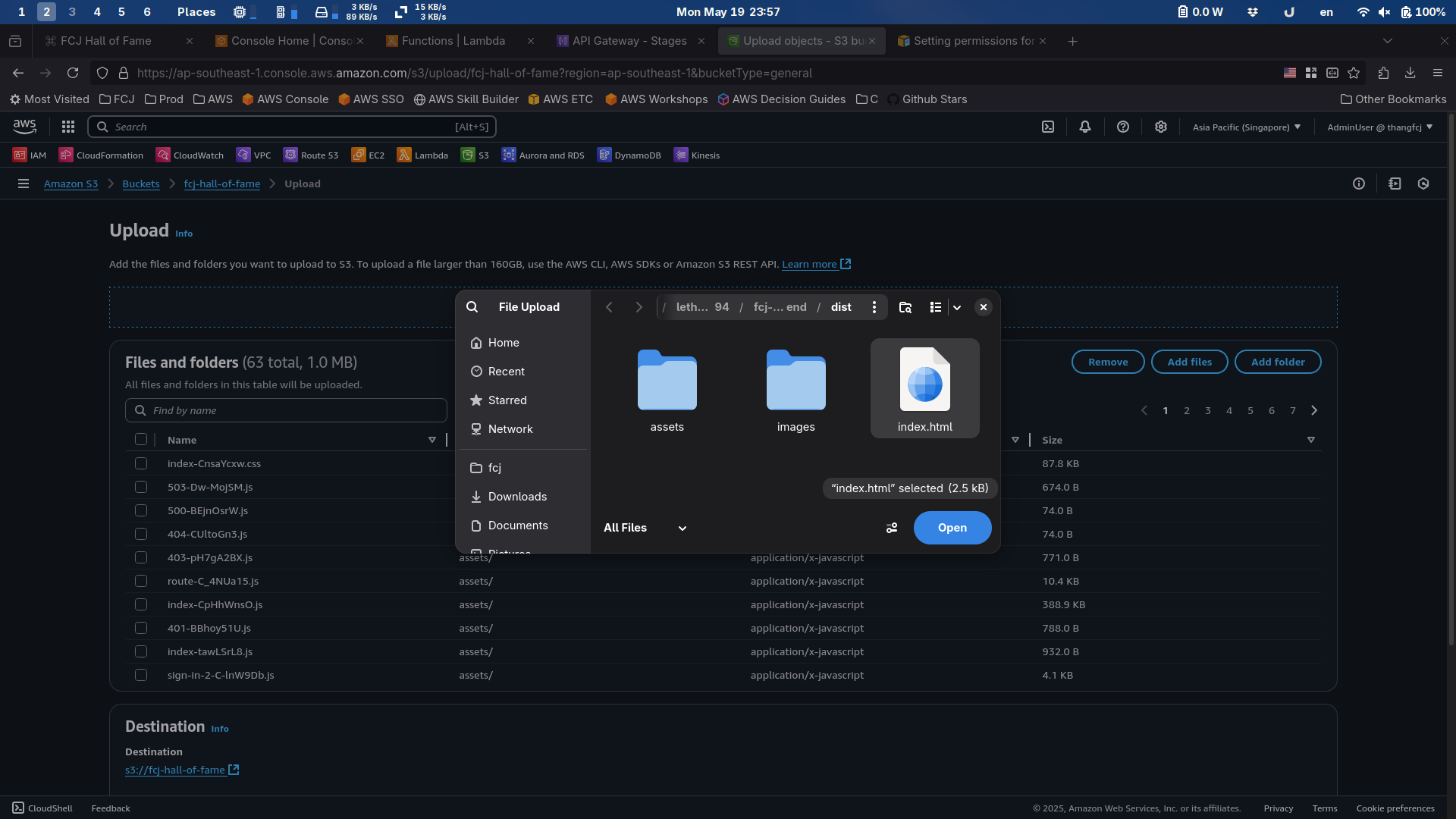1456x819 pixels.
Task: Open AWS settings gear icon
Action: coord(1161,127)
